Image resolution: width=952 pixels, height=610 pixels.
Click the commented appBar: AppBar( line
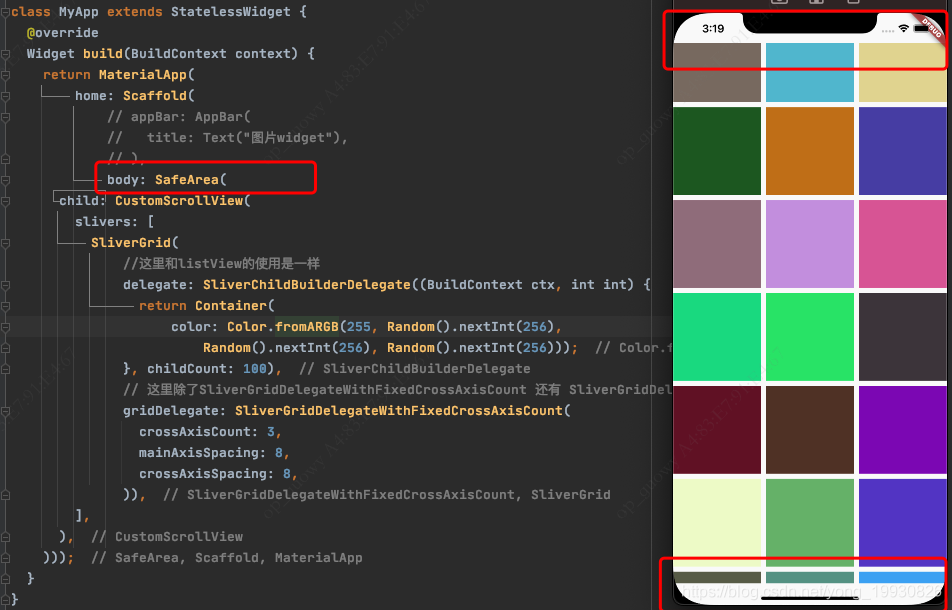pyautogui.click(x=179, y=117)
